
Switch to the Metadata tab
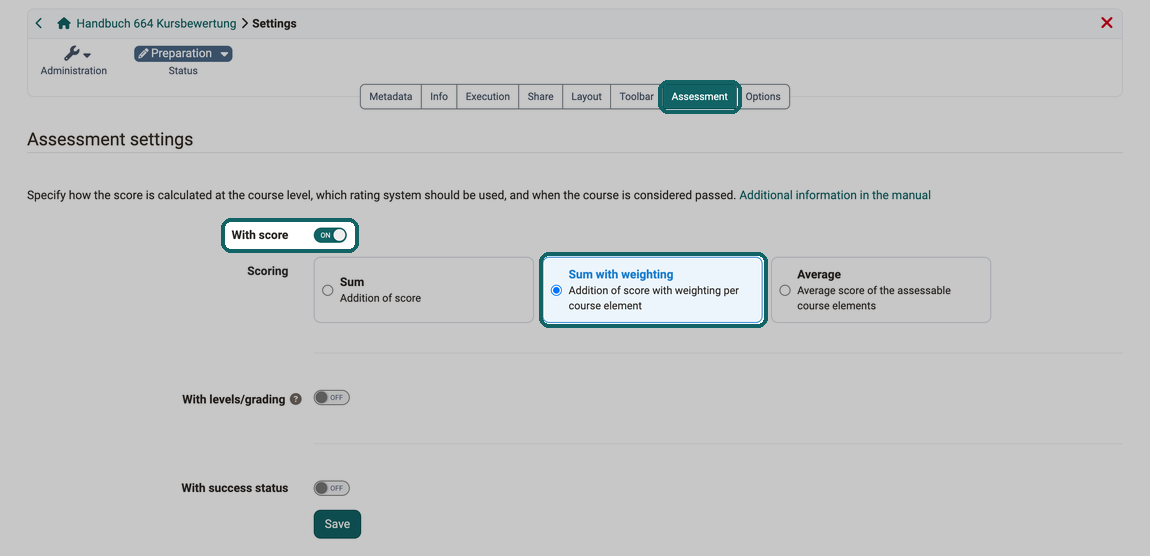pyautogui.click(x=391, y=97)
